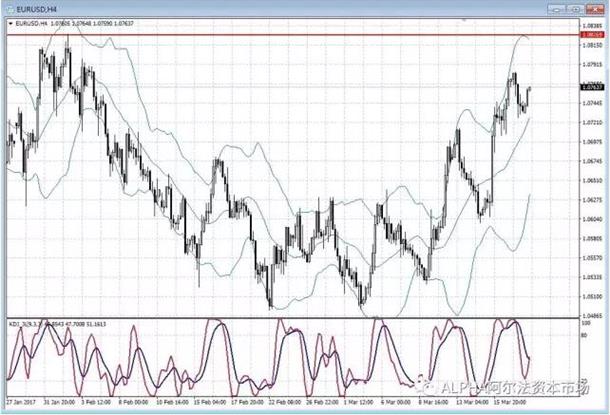
Task: Click the 15 Feb 04:00 time label
Action: (210, 402)
